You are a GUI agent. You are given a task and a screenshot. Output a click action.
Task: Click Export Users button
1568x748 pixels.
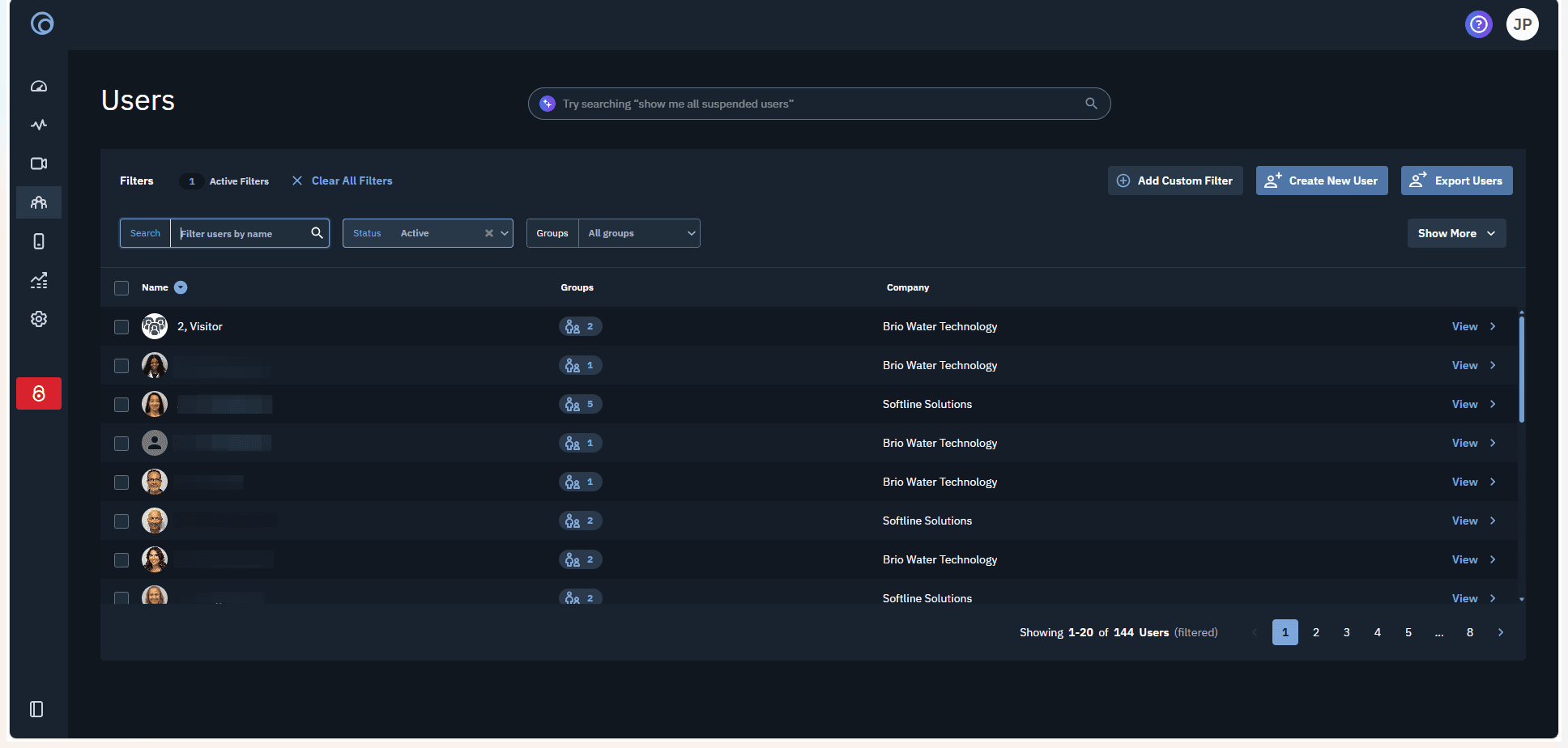click(x=1456, y=181)
